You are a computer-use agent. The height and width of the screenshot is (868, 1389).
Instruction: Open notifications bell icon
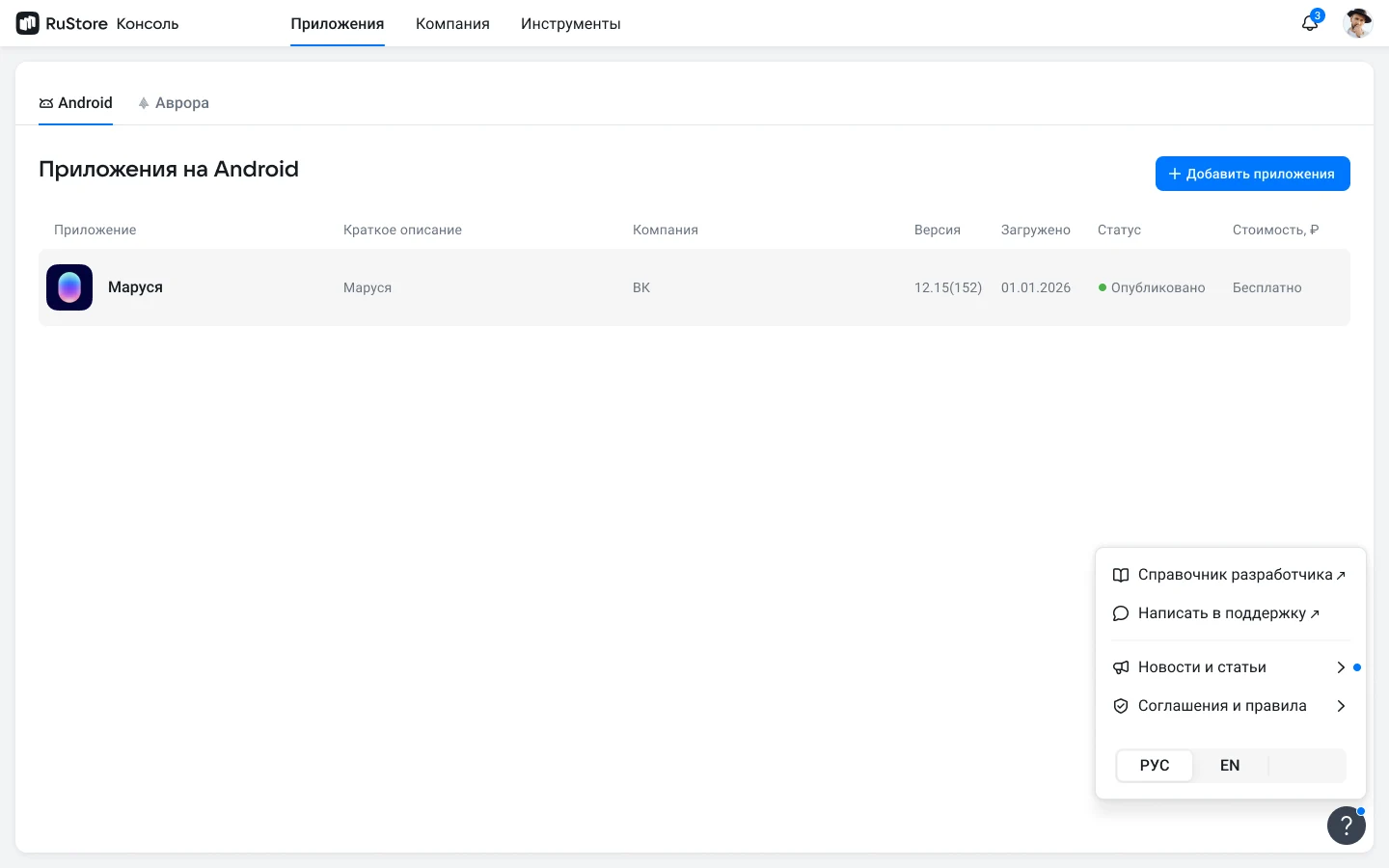pyautogui.click(x=1310, y=22)
